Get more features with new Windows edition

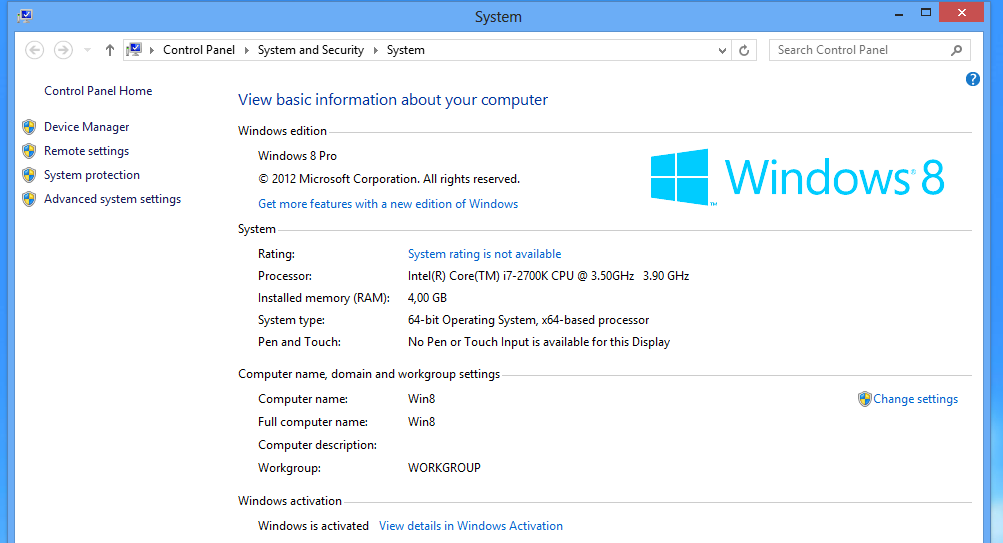(x=388, y=204)
